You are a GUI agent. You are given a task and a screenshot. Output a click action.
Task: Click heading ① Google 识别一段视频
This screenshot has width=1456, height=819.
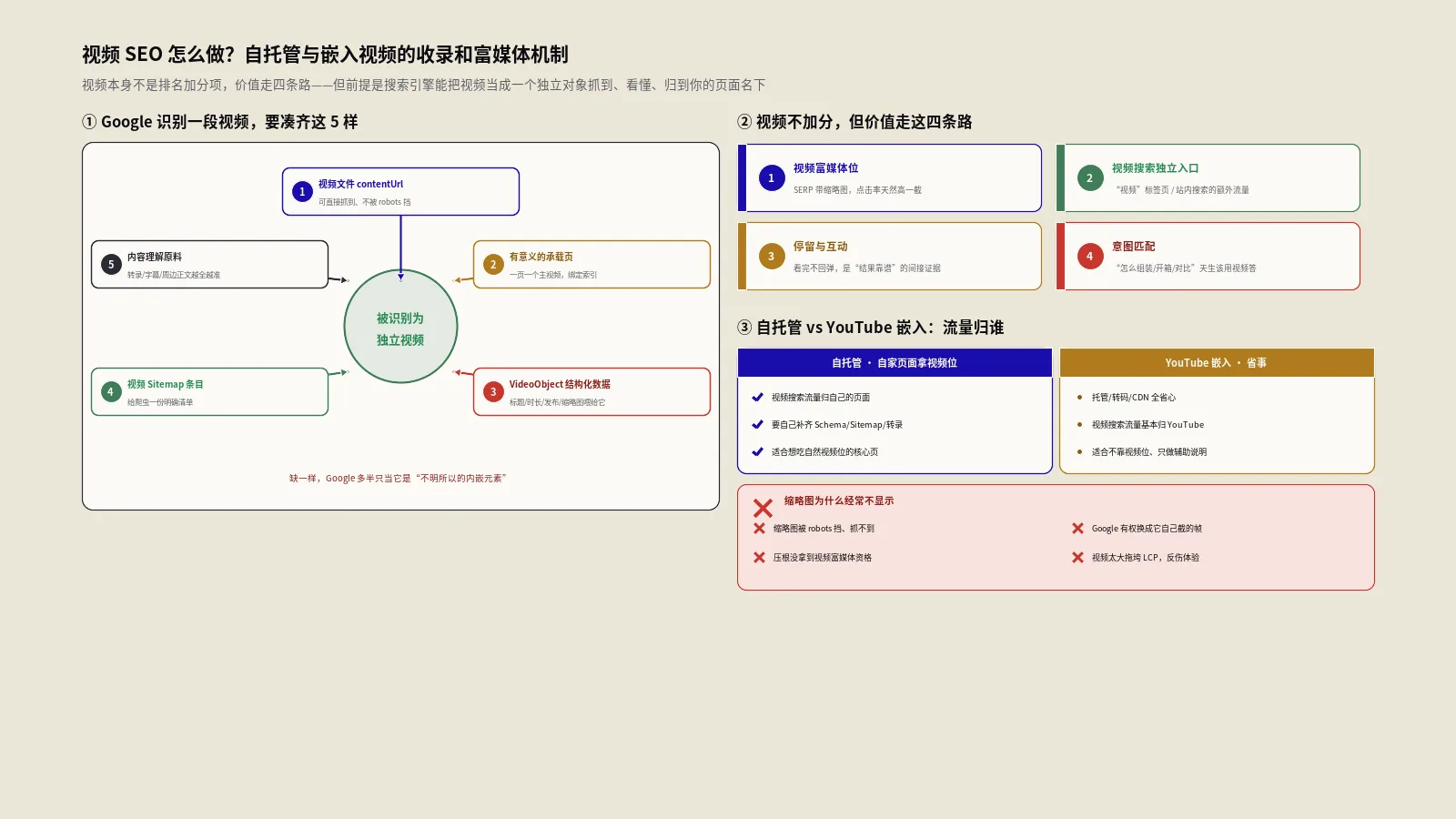click(219, 122)
